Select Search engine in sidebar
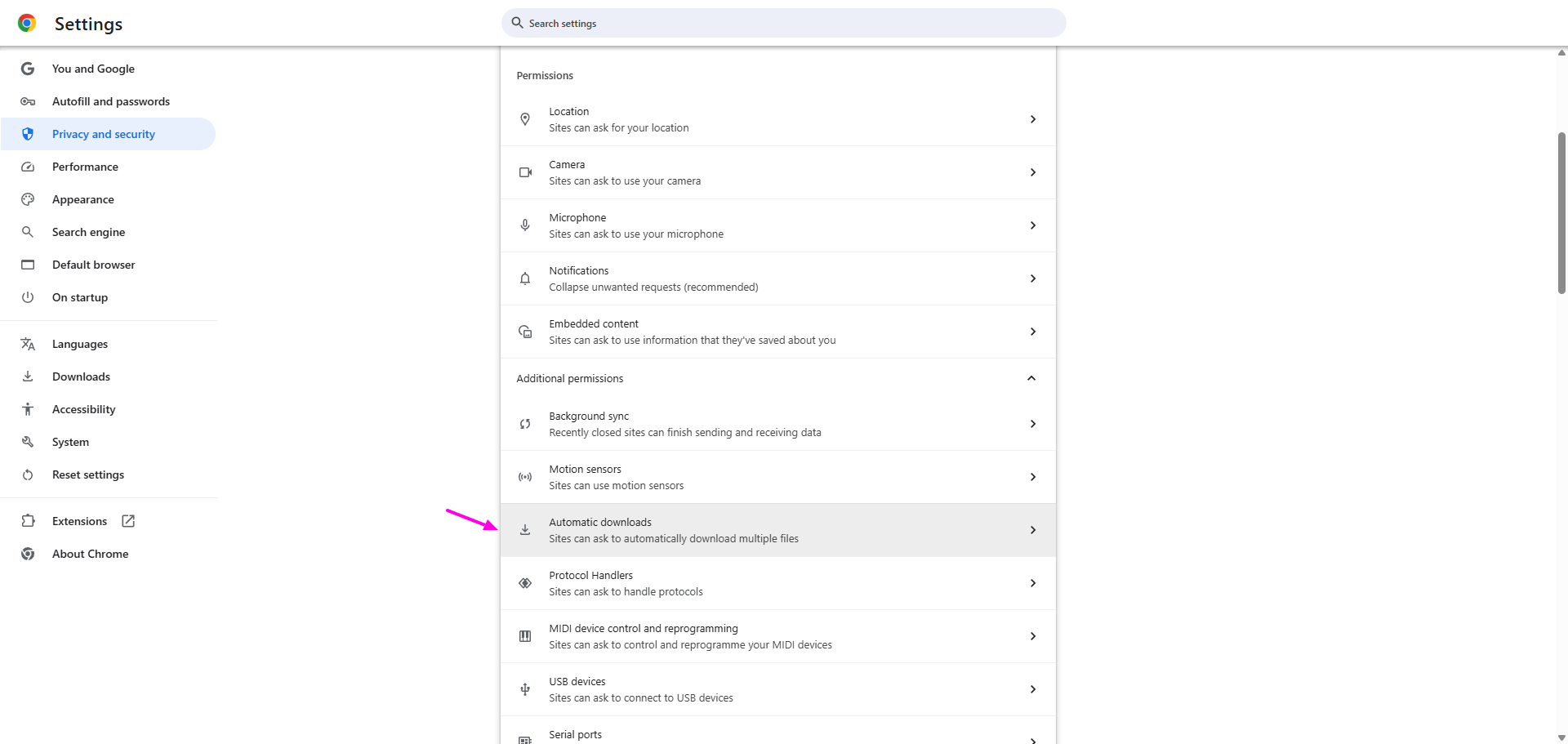 tap(88, 232)
